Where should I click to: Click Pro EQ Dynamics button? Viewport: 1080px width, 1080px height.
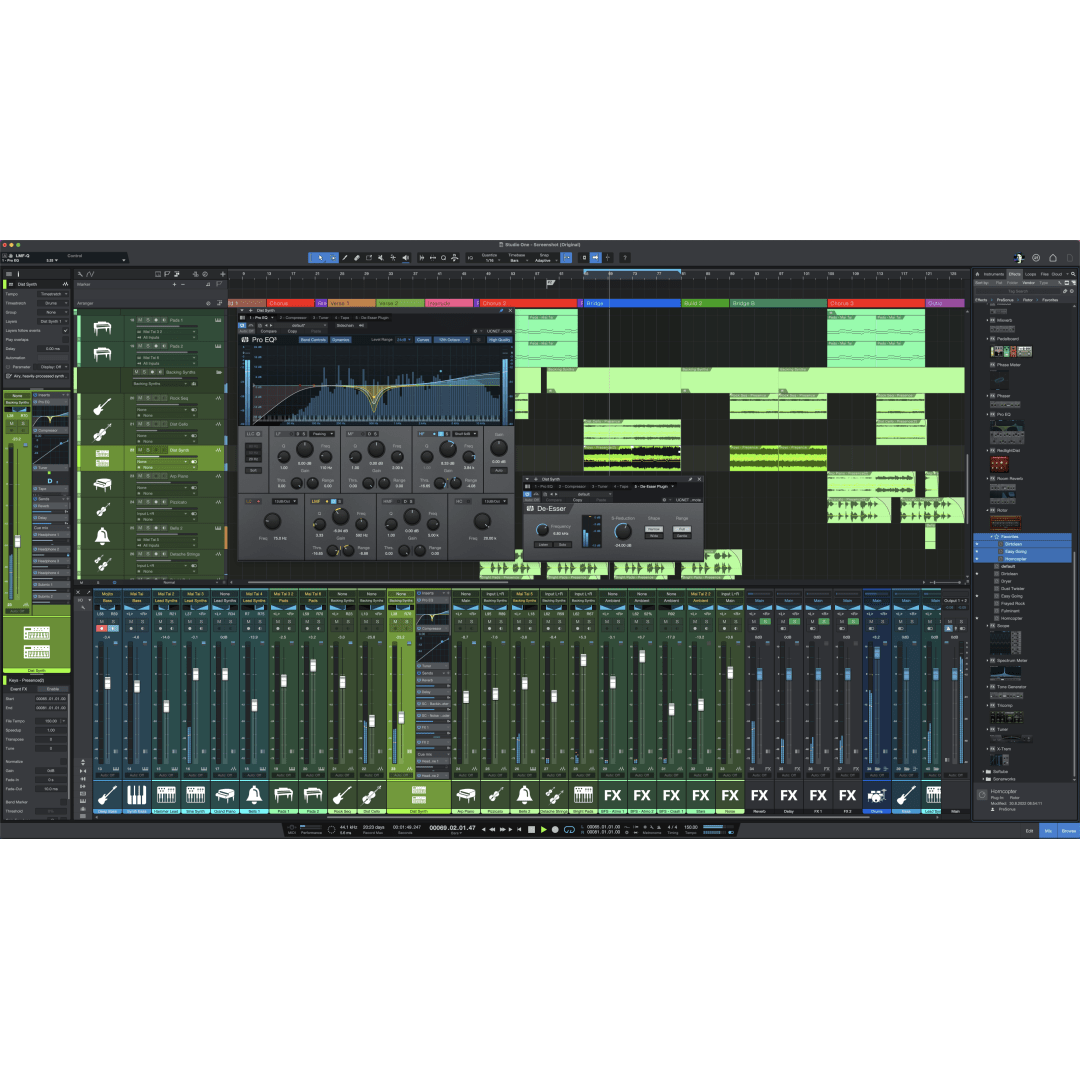pyautogui.click(x=340, y=340)
